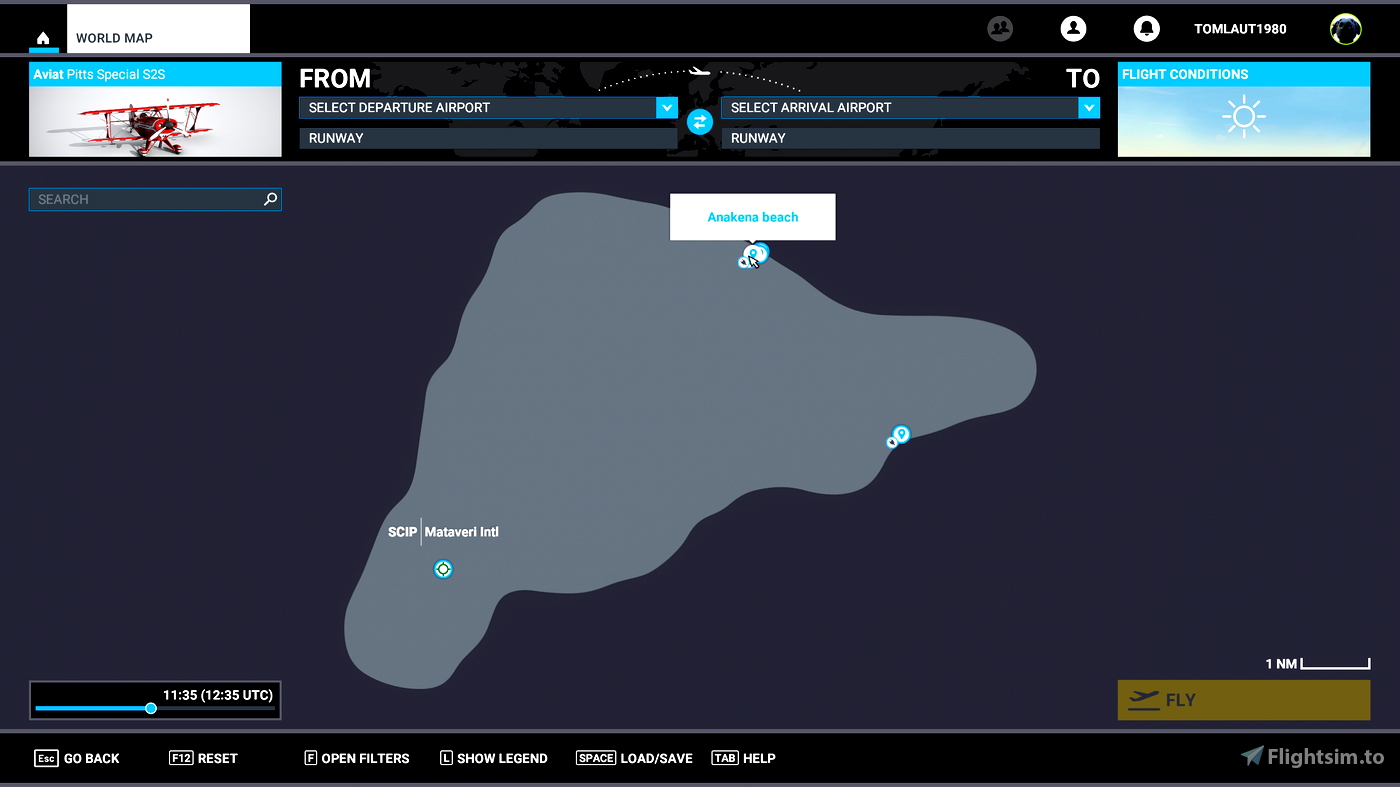1400x787 pixels.
Task: Click the Anakena beach tooltip label
Action: 753,217
